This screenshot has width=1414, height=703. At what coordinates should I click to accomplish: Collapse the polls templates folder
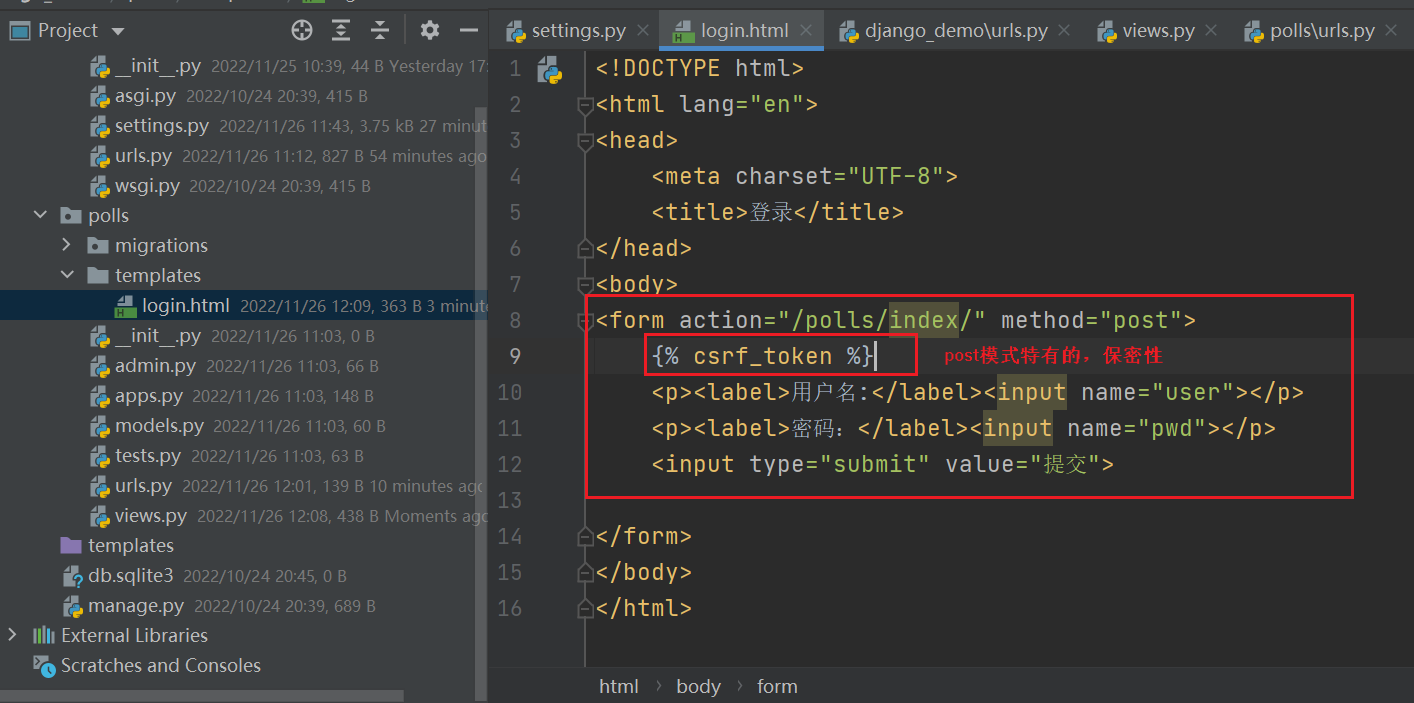tap(67, 275)
